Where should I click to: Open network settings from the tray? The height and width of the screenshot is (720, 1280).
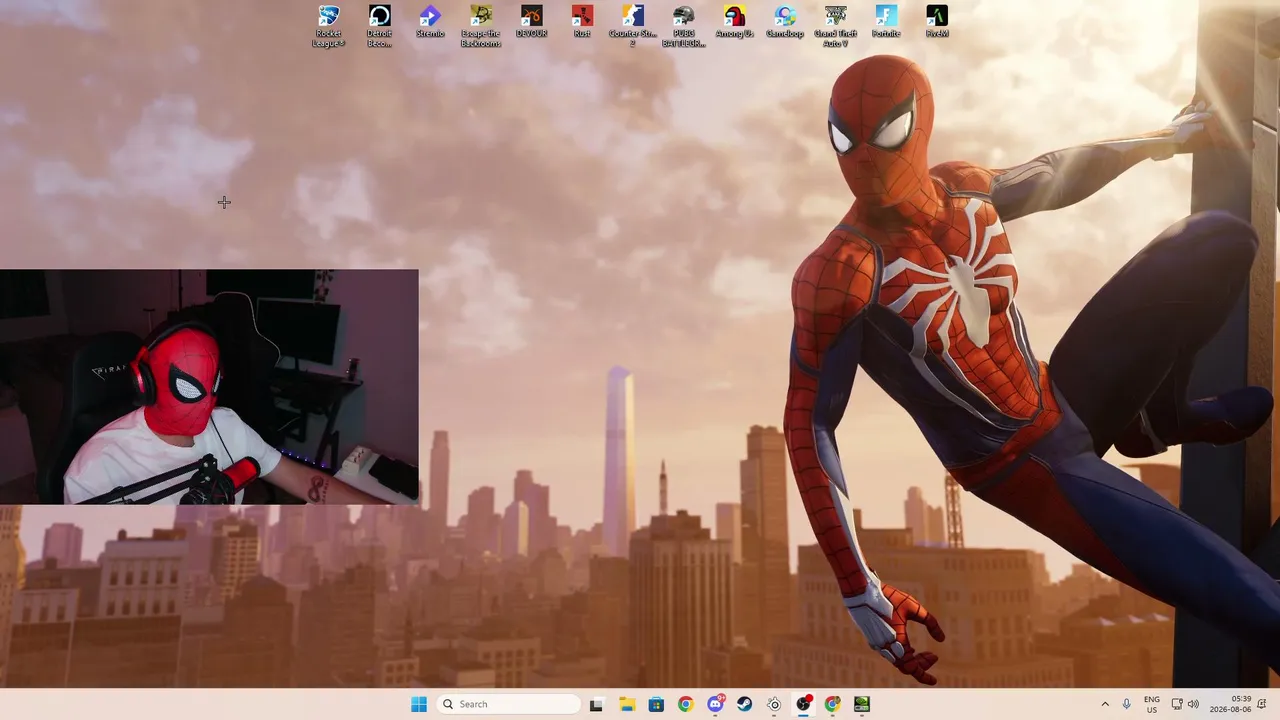pos(1177,704)
